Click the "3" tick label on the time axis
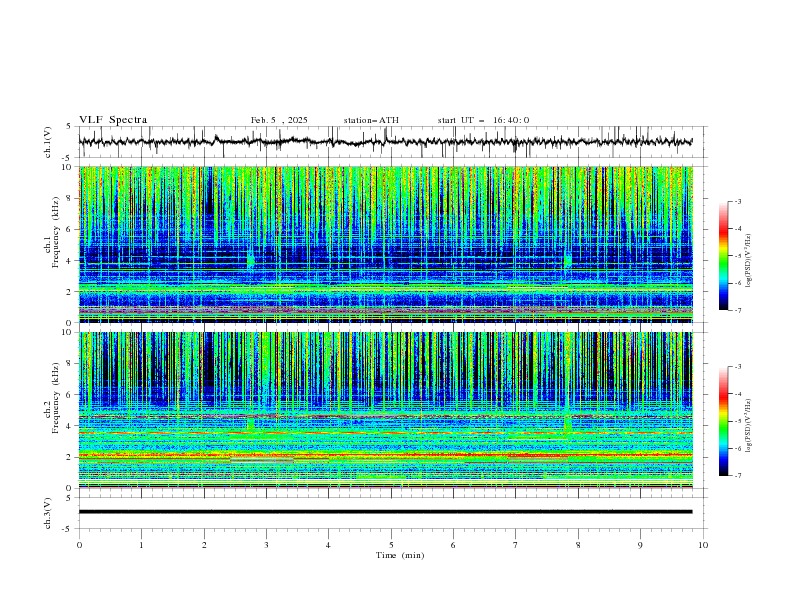This screenshot has height=612, width=792. pyautogui.click(x=266, y=545)
